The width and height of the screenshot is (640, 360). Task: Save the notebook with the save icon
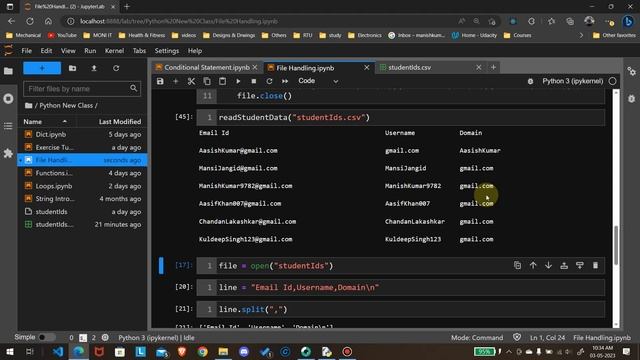160,81
